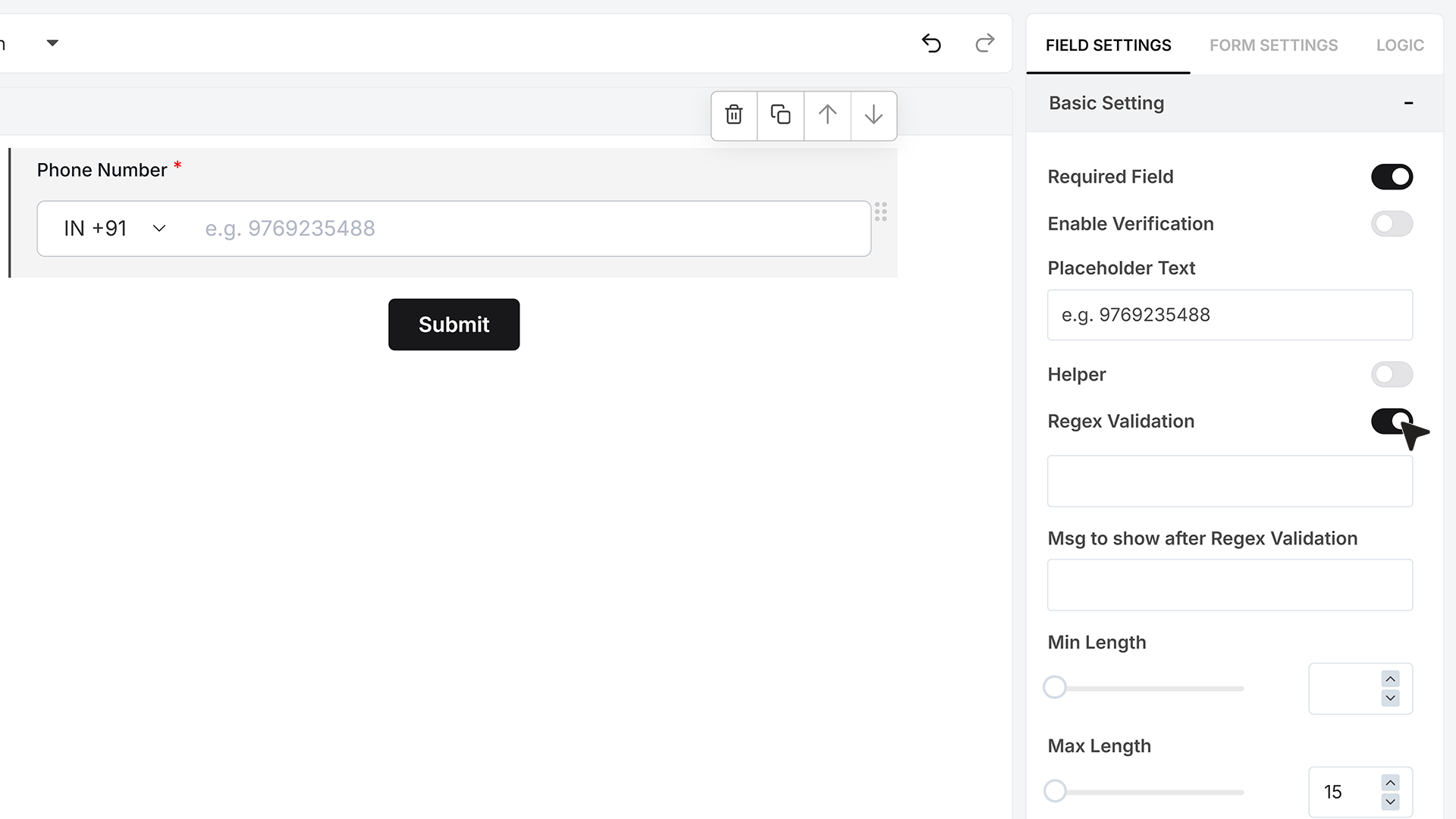Duplicate the field using copy icon

pyautogui.click(x=780, y=115)
